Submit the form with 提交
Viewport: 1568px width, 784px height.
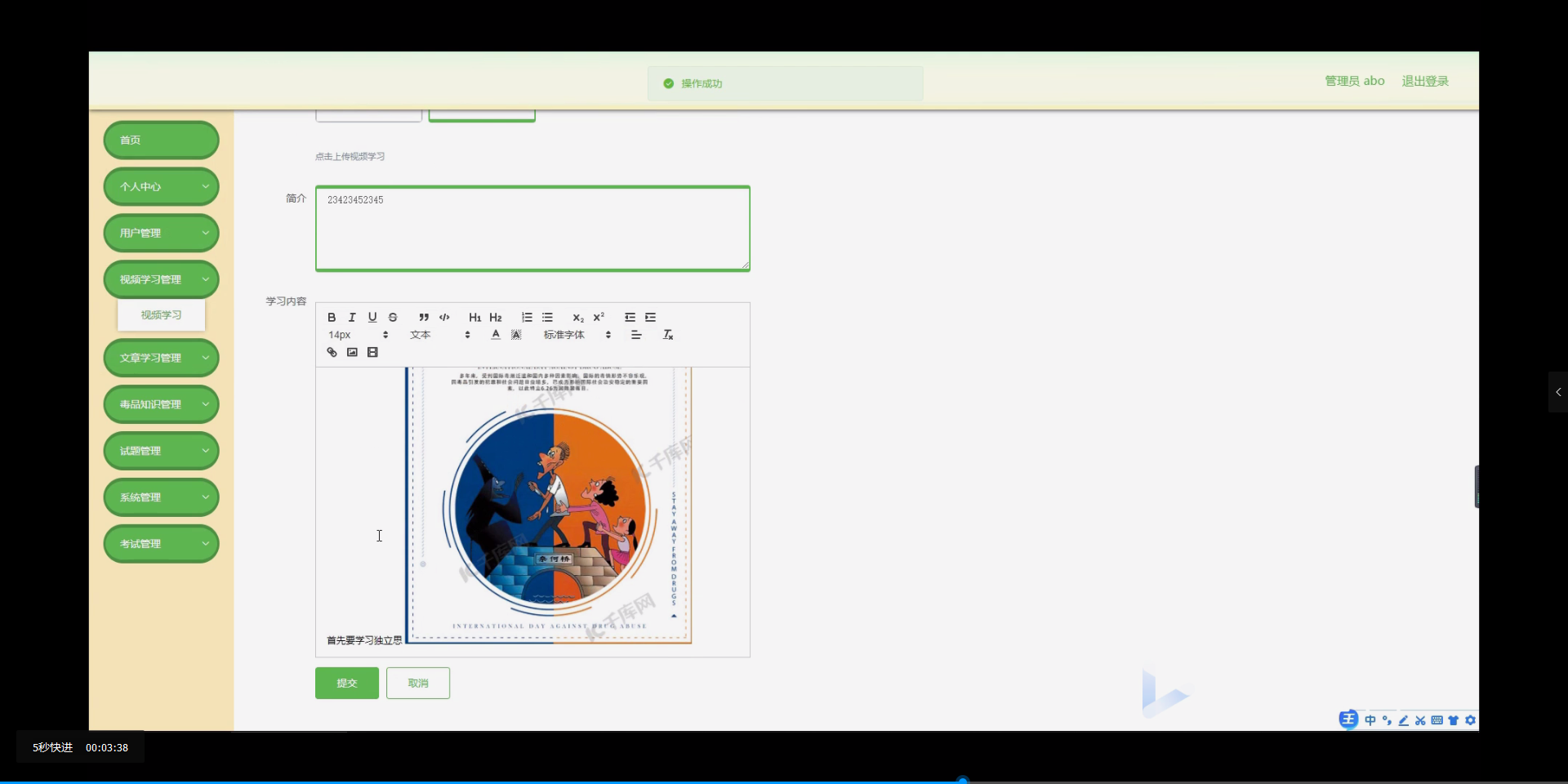coord(347,683)
